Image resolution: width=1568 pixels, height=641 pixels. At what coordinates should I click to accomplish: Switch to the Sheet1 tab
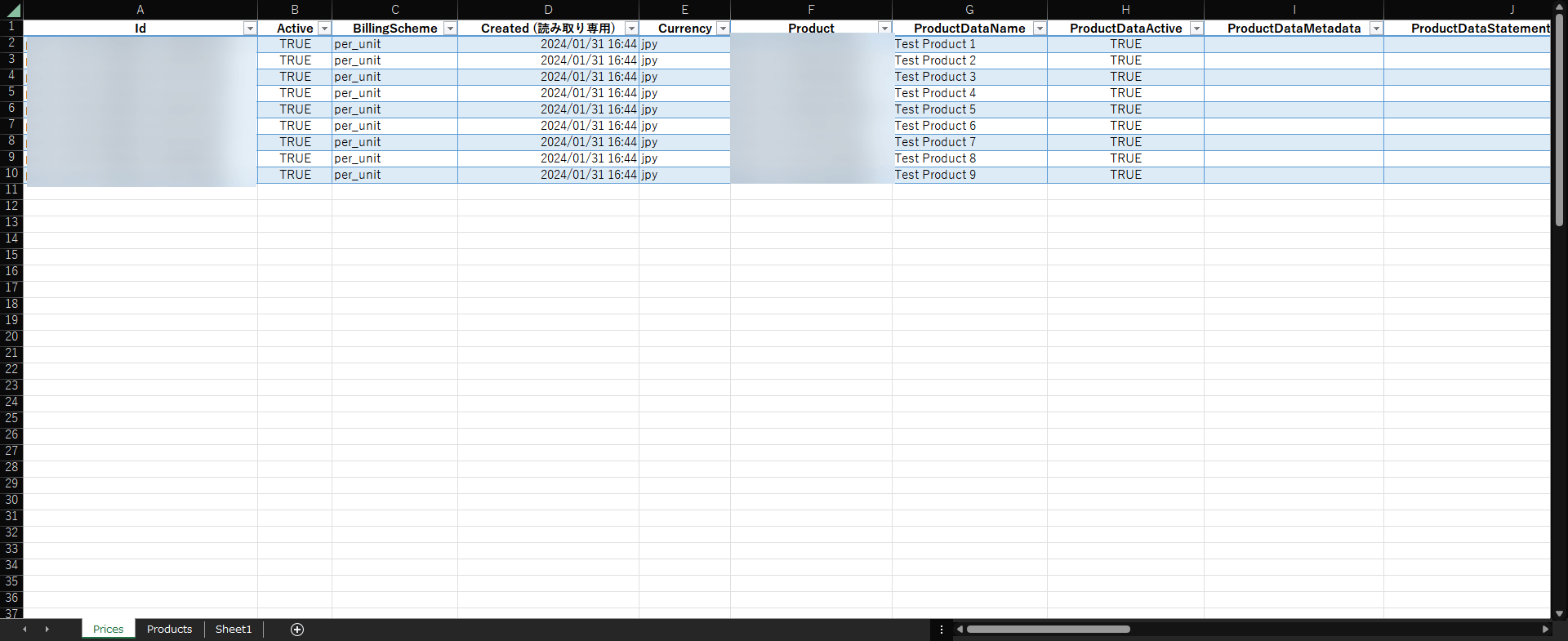[234, 629]
